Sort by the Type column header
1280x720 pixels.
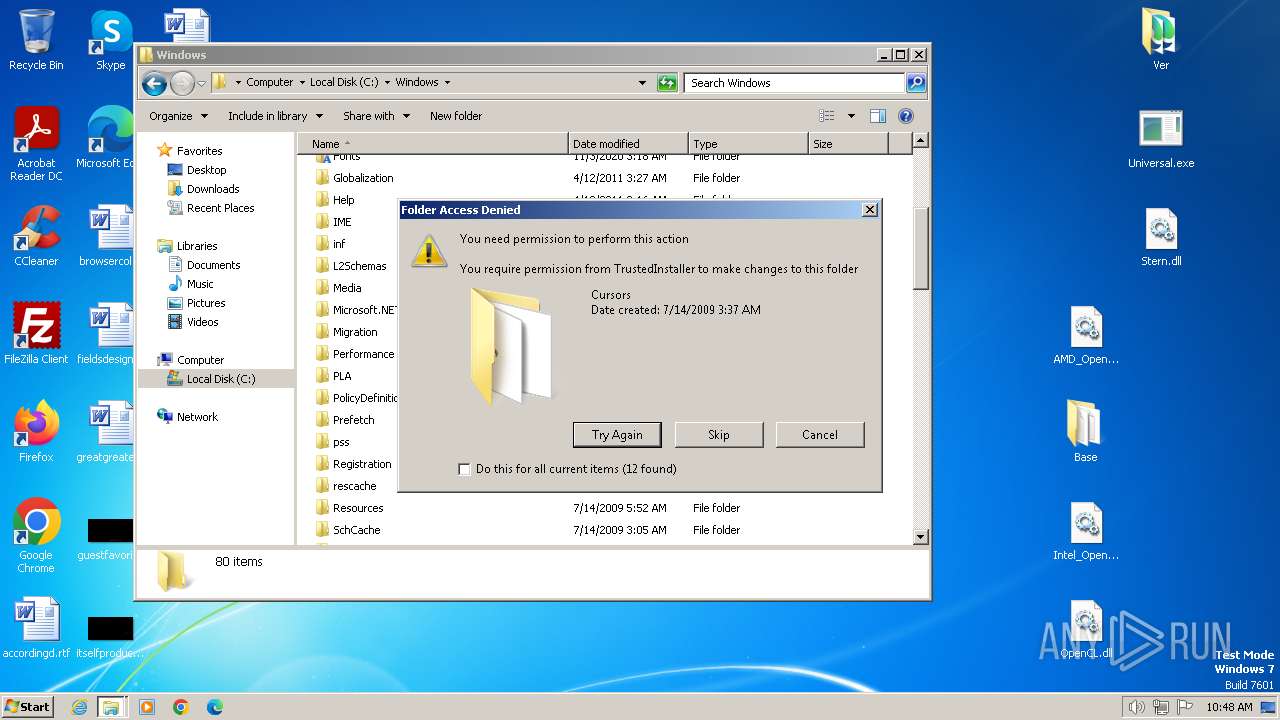[x=748, y=144]
